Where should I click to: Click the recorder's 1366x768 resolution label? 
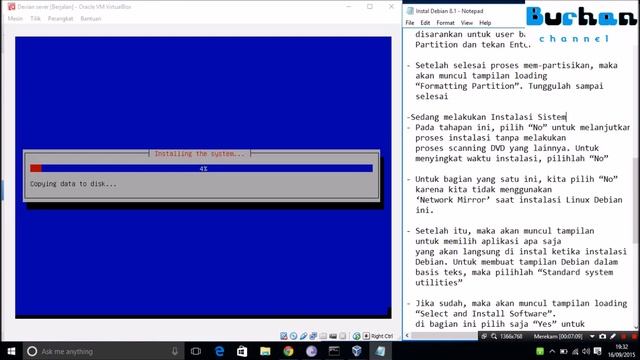click(511, 337)
